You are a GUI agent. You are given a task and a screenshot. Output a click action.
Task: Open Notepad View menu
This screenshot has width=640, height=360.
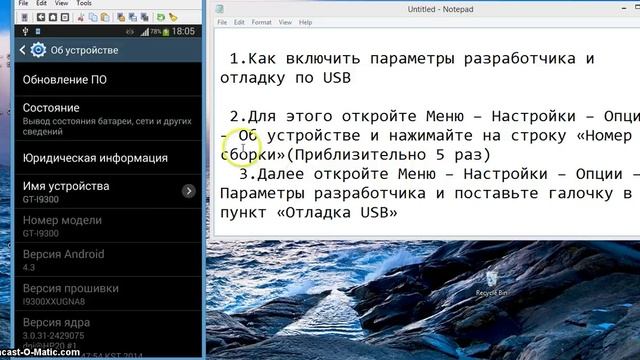point(285,22)
